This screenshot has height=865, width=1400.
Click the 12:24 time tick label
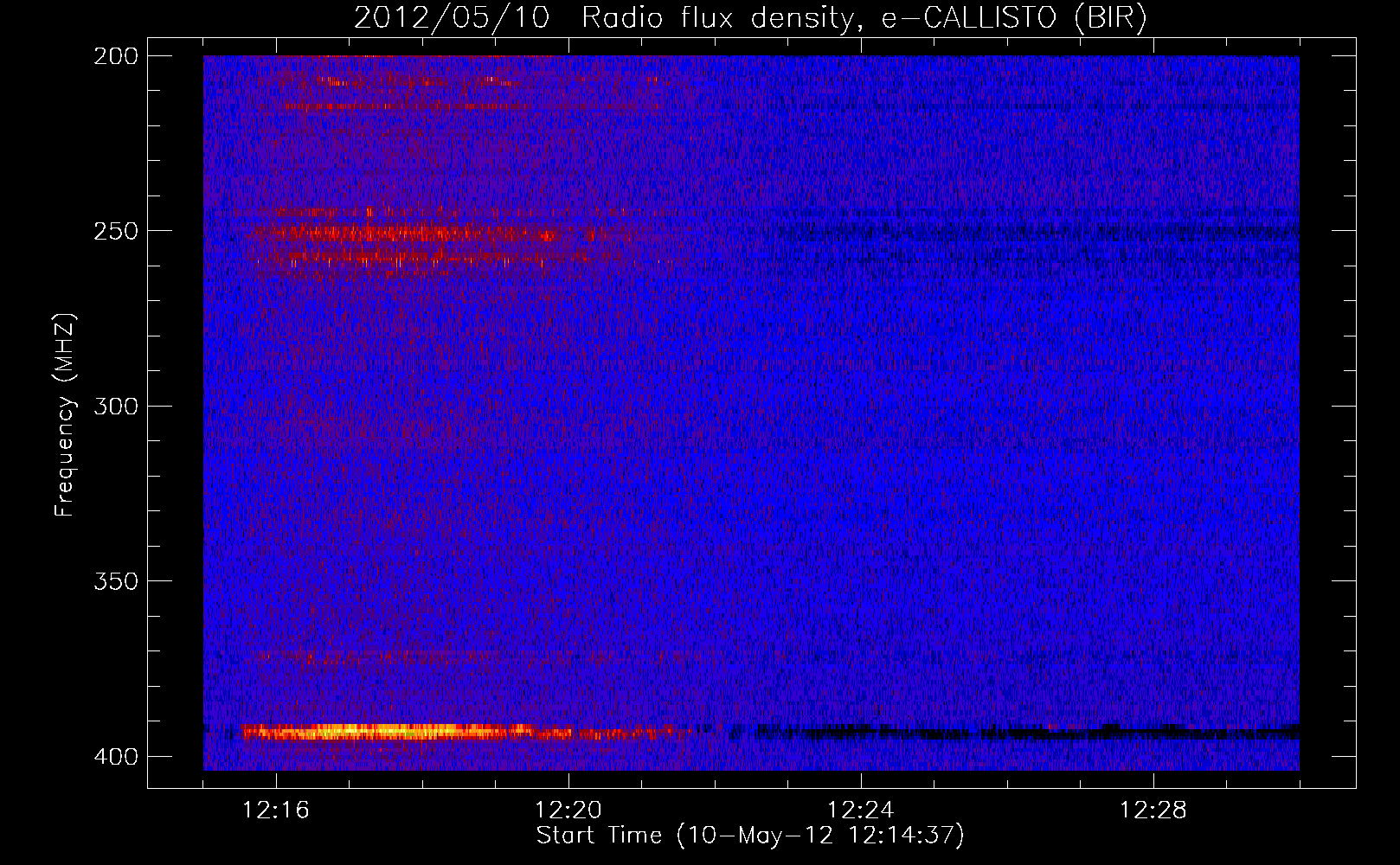(861, 811)
